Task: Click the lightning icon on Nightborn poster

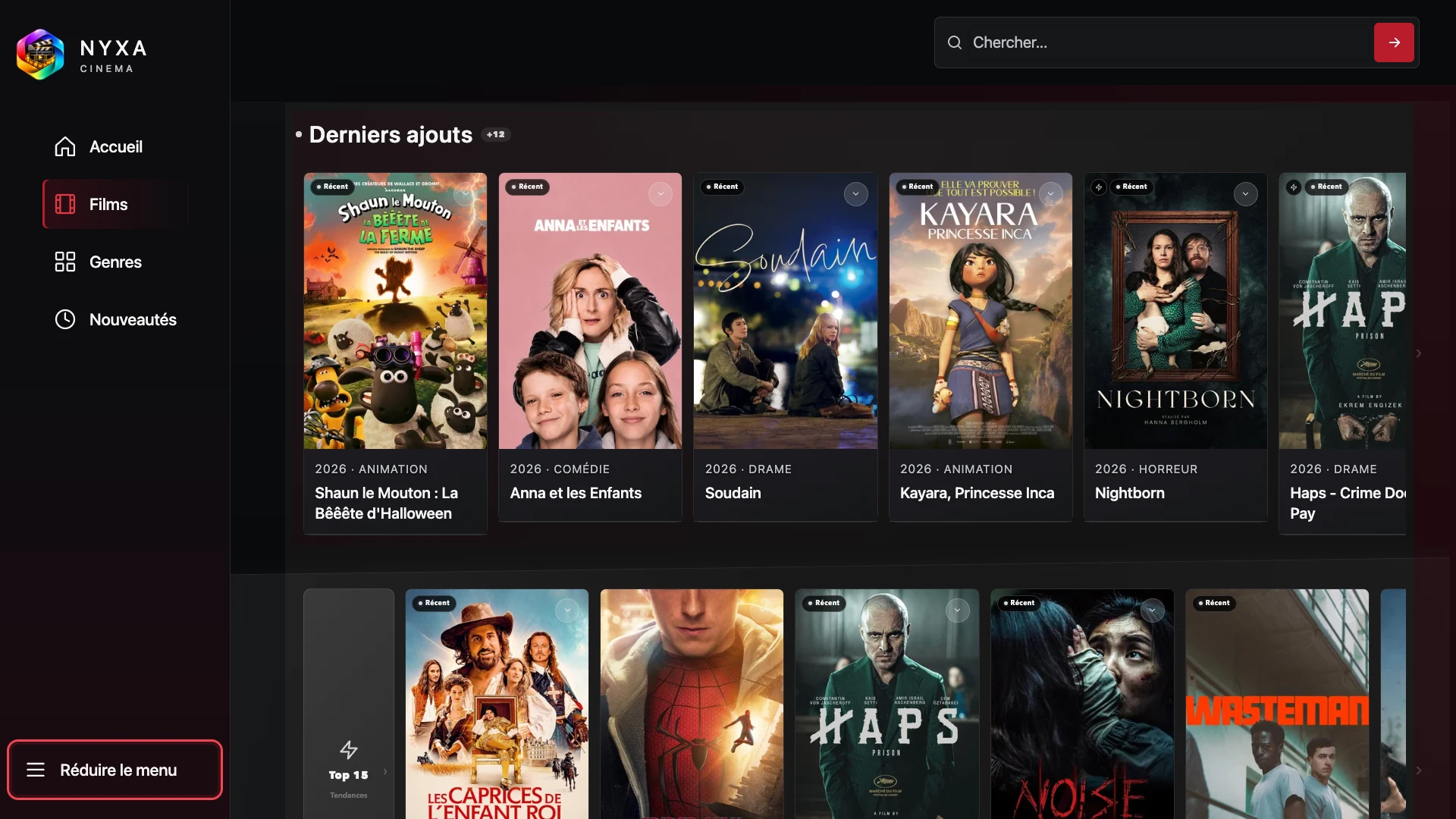Action: [1099, 187]
